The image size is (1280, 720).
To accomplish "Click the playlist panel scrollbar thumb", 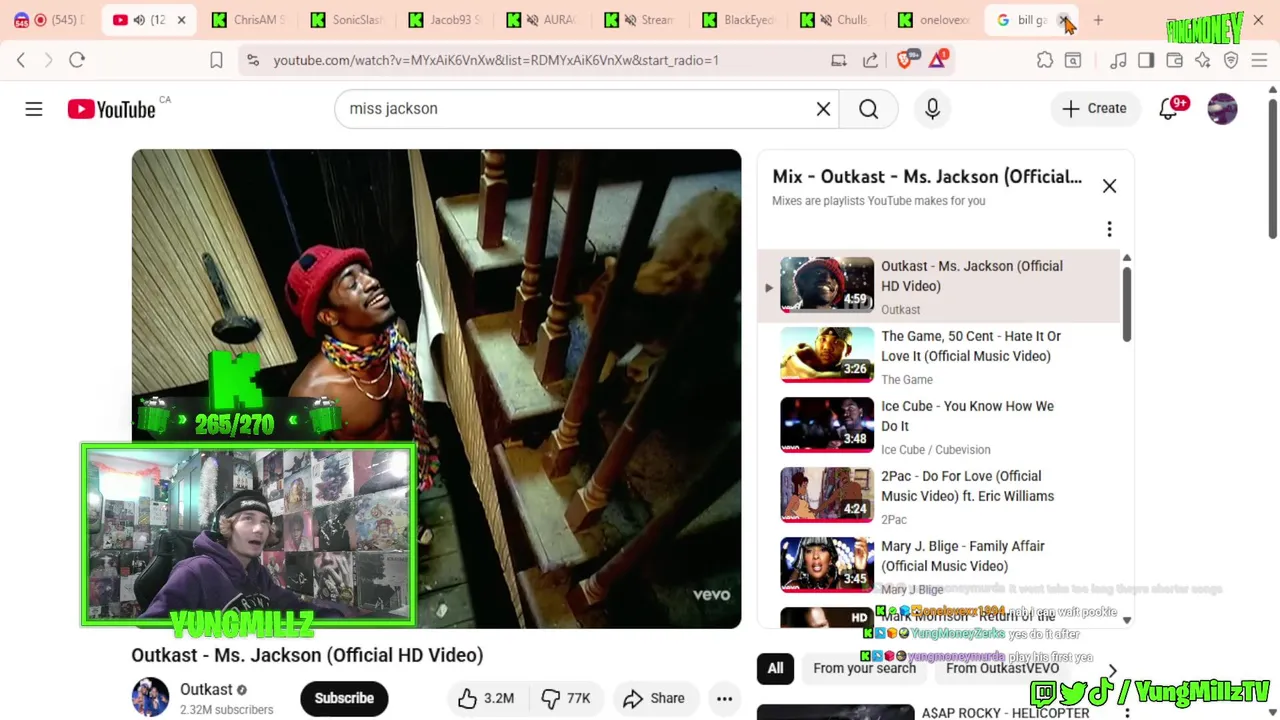I will tap(1126, 304).
